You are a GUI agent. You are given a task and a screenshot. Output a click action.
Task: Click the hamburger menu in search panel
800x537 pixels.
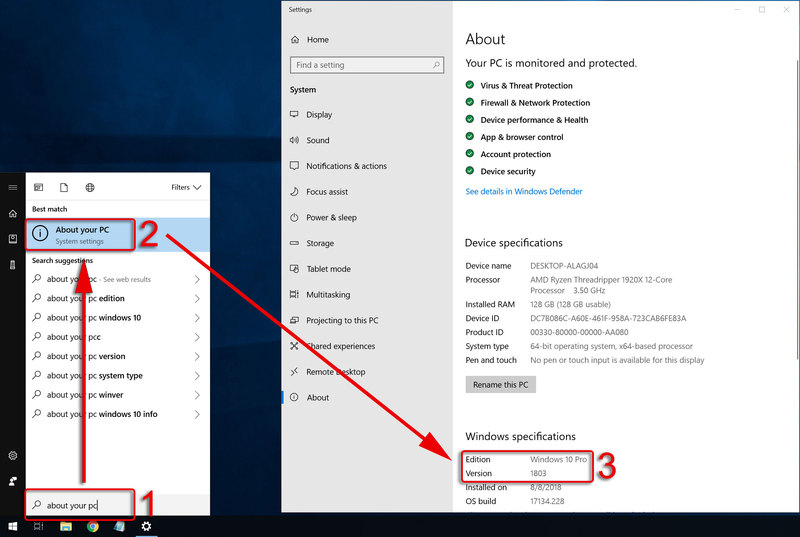(13, 187)
